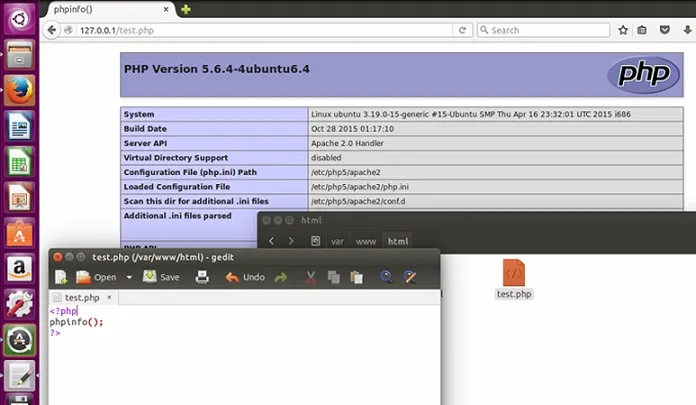Open System Settings from dock
This screenshot has height=405, width=696.
click(19, 305)
